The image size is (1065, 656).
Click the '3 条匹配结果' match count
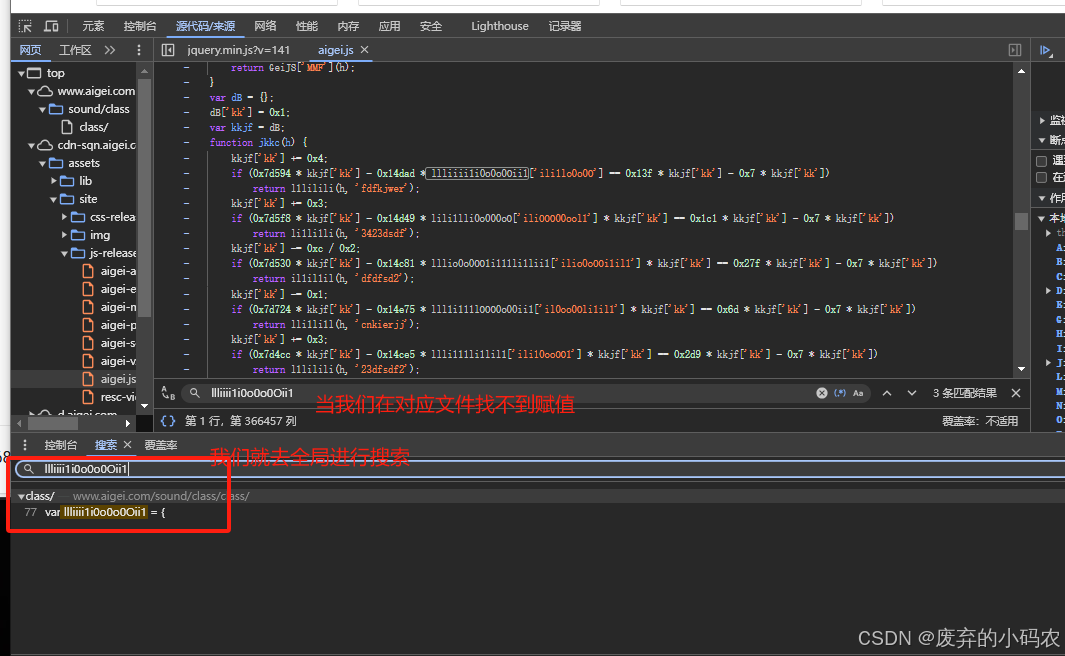click(x=964, y=393)
